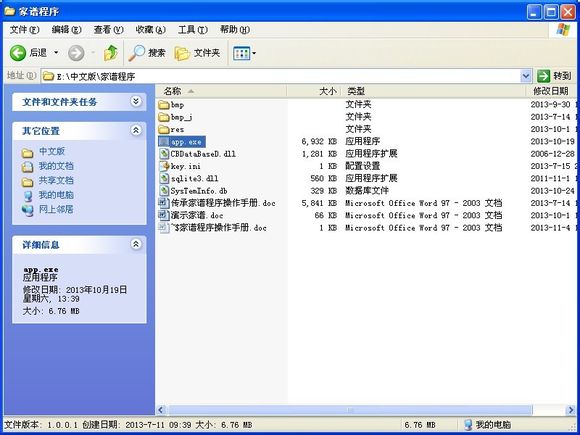Expand the 文件和文件夹任务 panel
The height and width of the screenshot is (435, 580).
click(x=136, y=101)
